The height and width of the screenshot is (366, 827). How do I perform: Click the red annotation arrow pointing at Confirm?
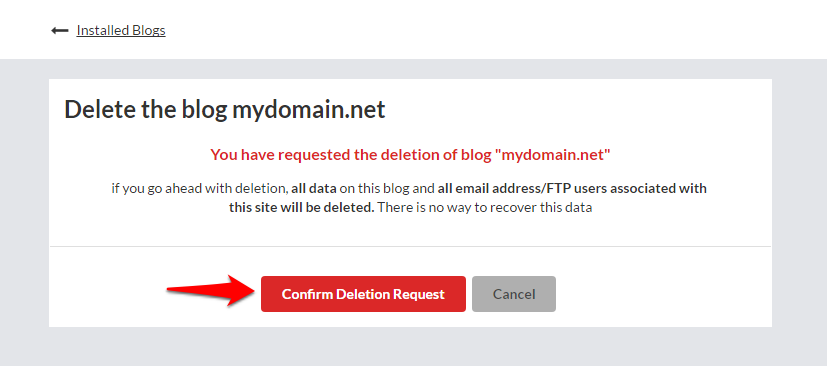(x=209, y=290)
